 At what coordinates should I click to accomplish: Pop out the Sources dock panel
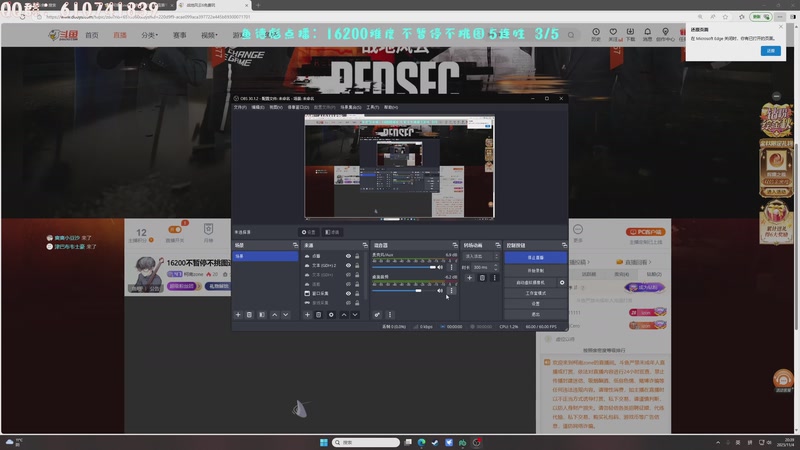365,245
